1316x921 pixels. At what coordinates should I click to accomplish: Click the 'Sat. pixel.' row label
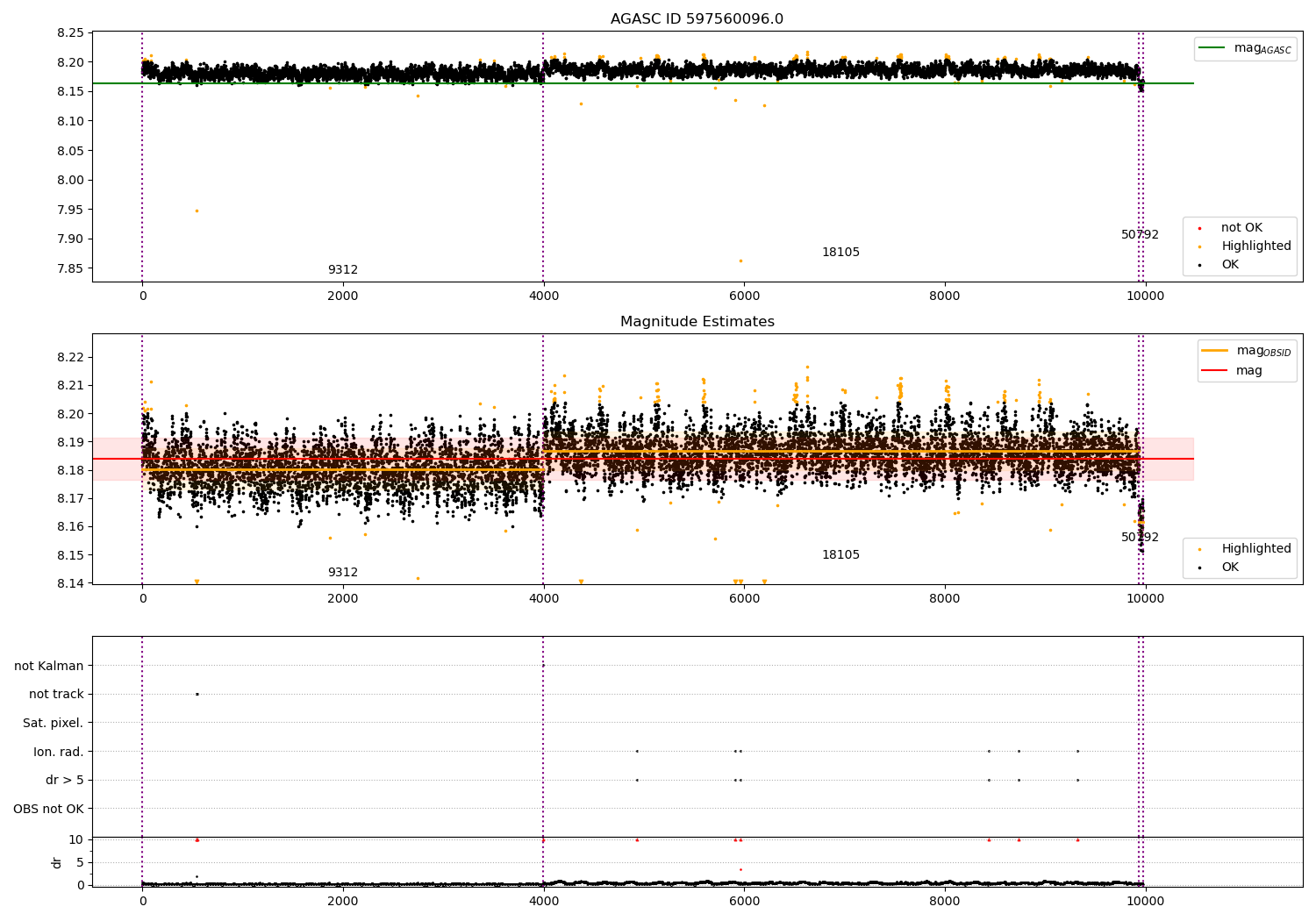pos(53,723)
